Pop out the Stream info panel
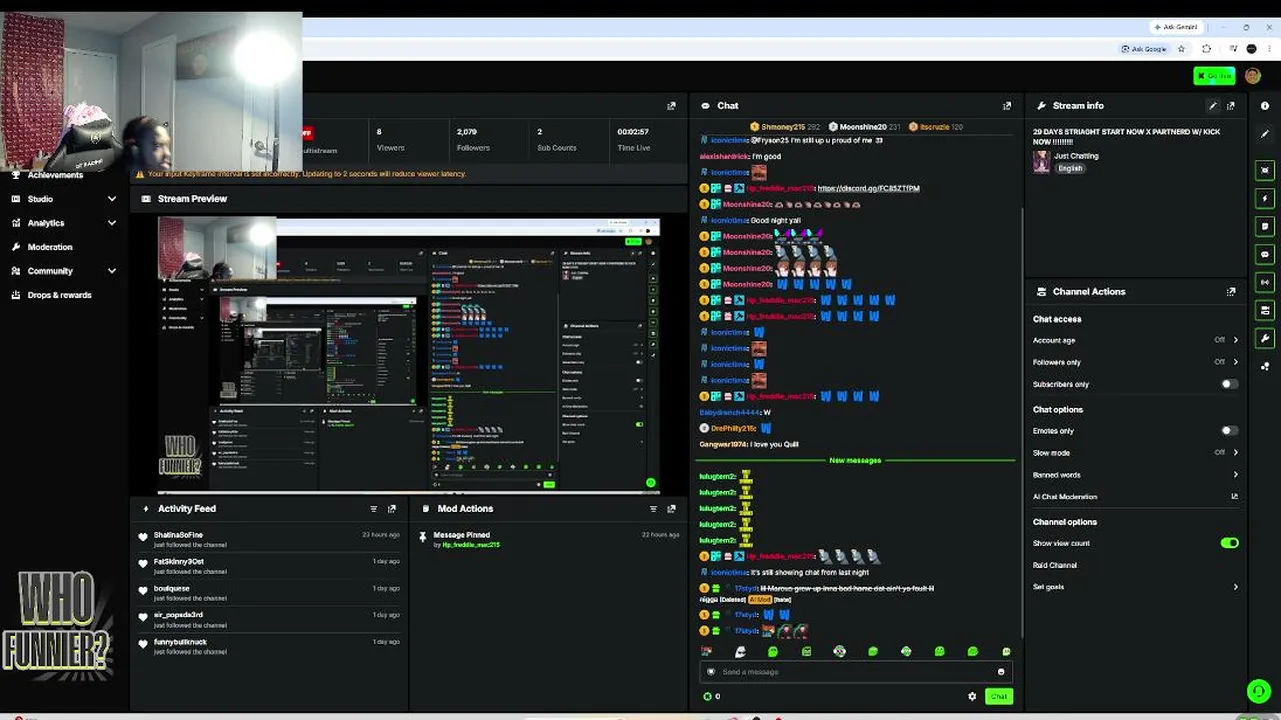The height and width of the screenshot is (720, 1281). click(1231, 105)
